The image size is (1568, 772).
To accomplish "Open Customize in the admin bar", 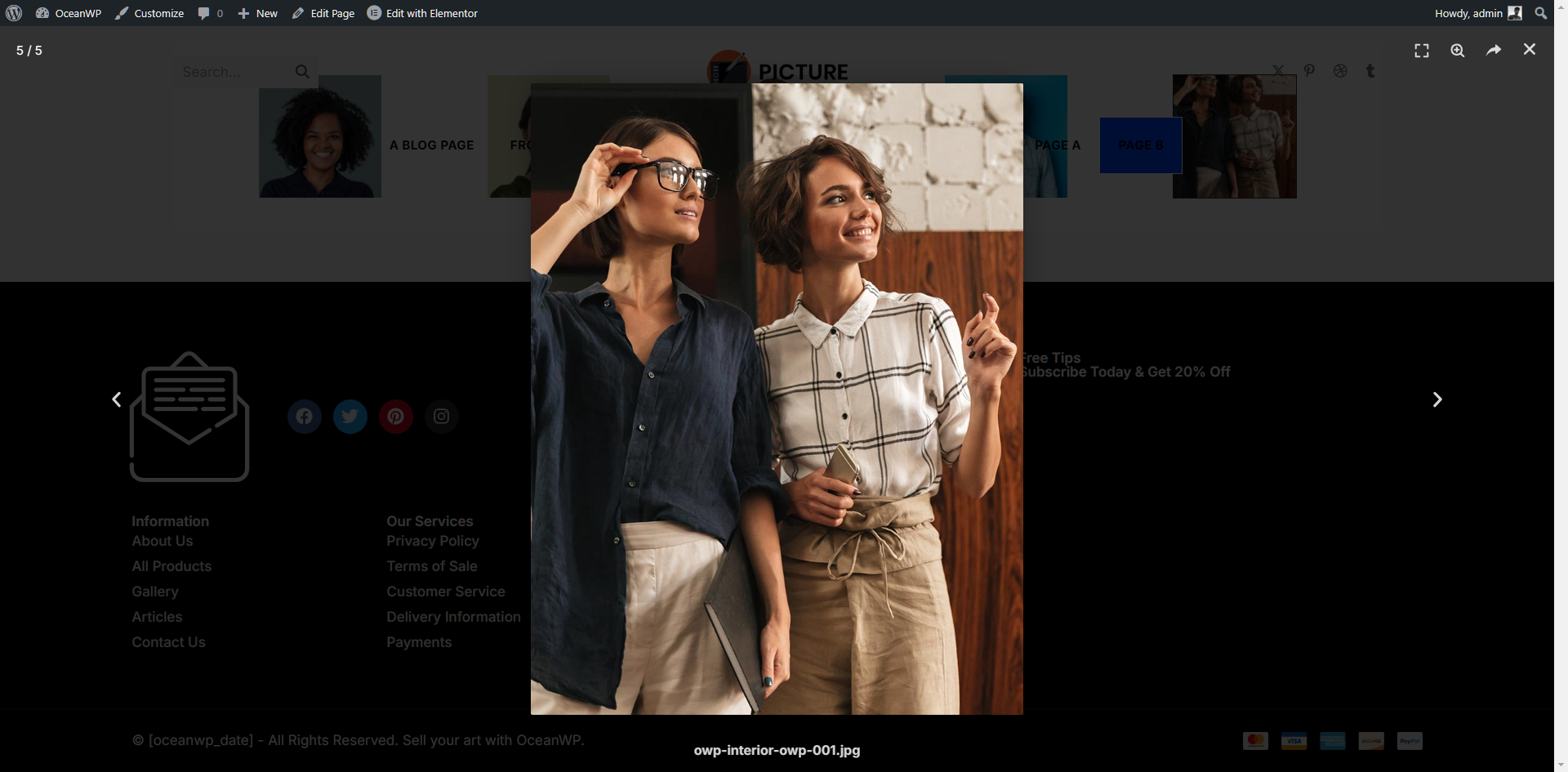I will 149,13.
